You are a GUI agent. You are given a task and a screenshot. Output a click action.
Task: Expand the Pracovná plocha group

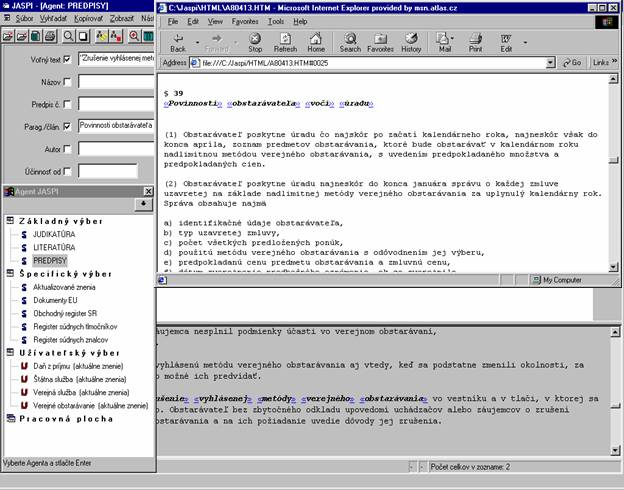[10, 418]
